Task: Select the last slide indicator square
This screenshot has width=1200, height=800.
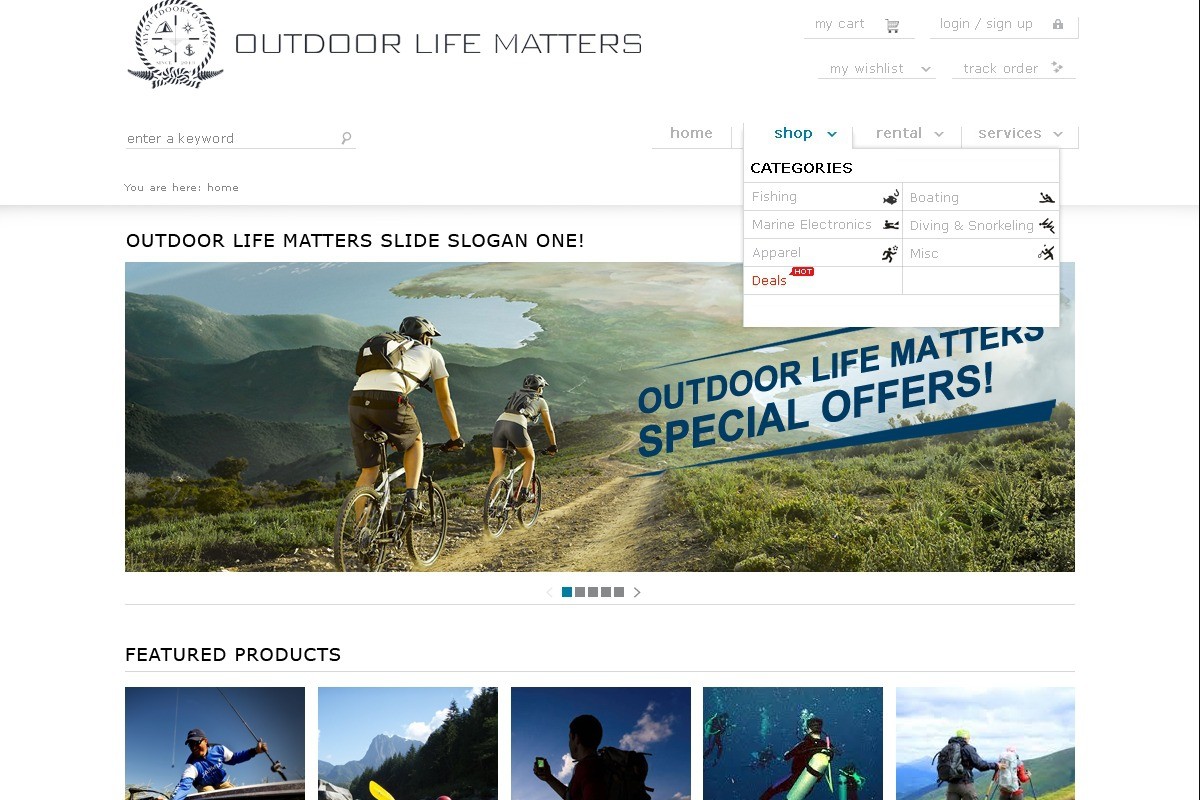Action: coord(619,592)
